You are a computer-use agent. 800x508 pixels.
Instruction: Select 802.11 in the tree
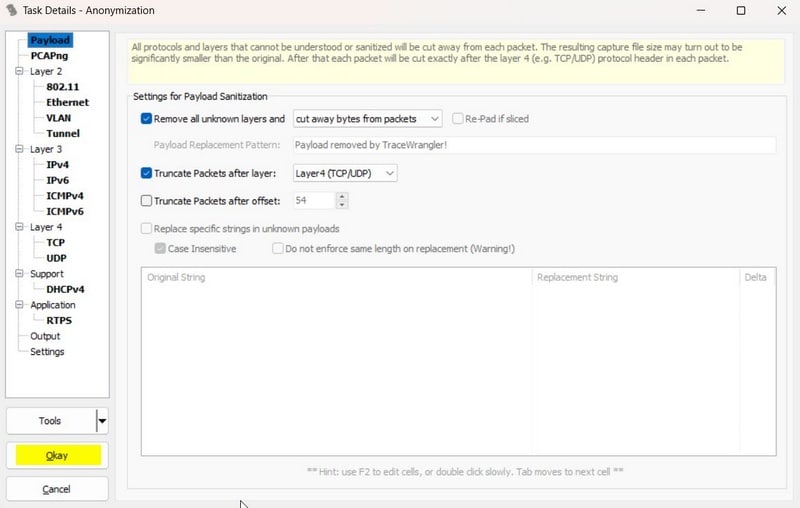[62, 87]
